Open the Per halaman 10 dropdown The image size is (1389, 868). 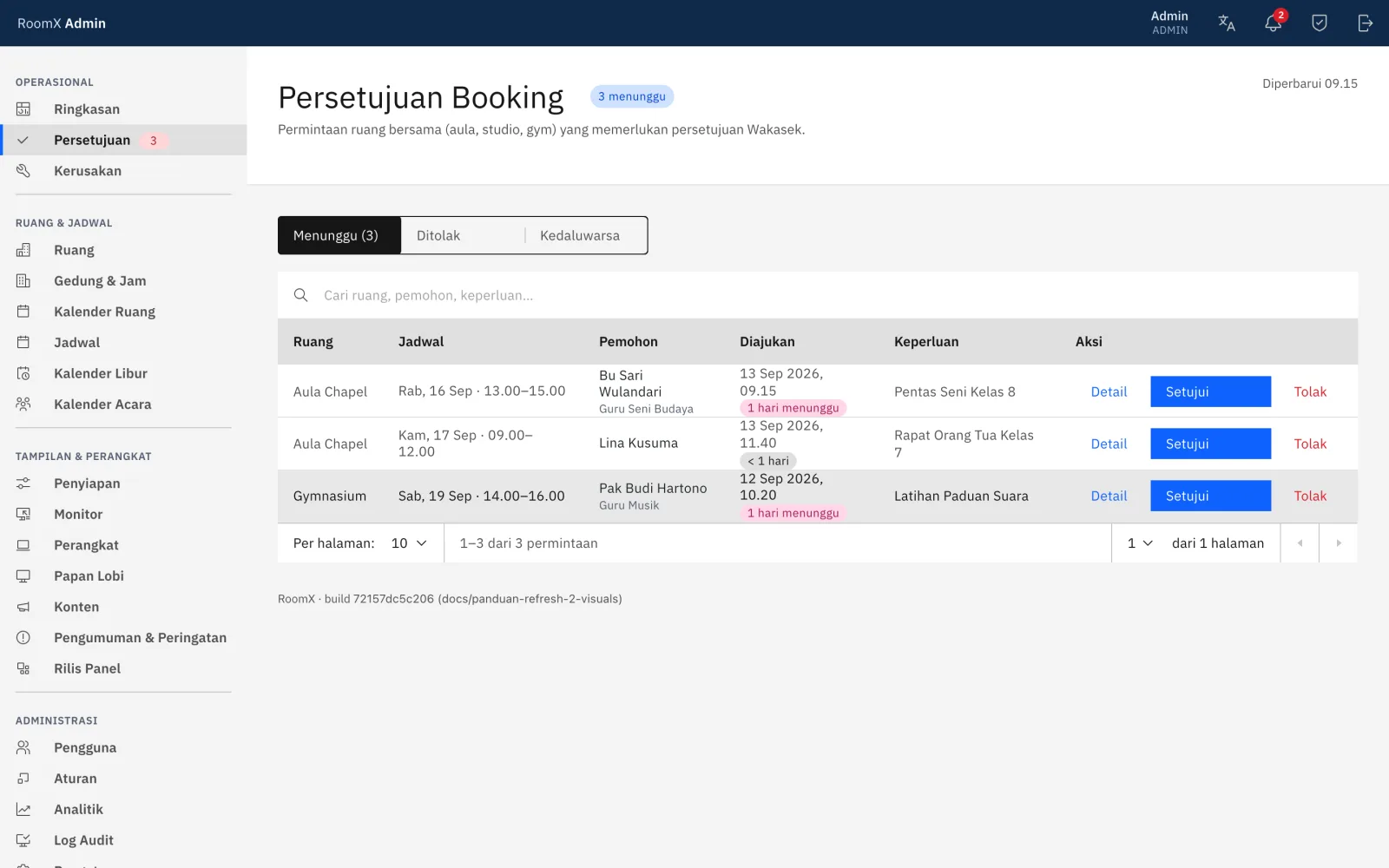[409, 543]
